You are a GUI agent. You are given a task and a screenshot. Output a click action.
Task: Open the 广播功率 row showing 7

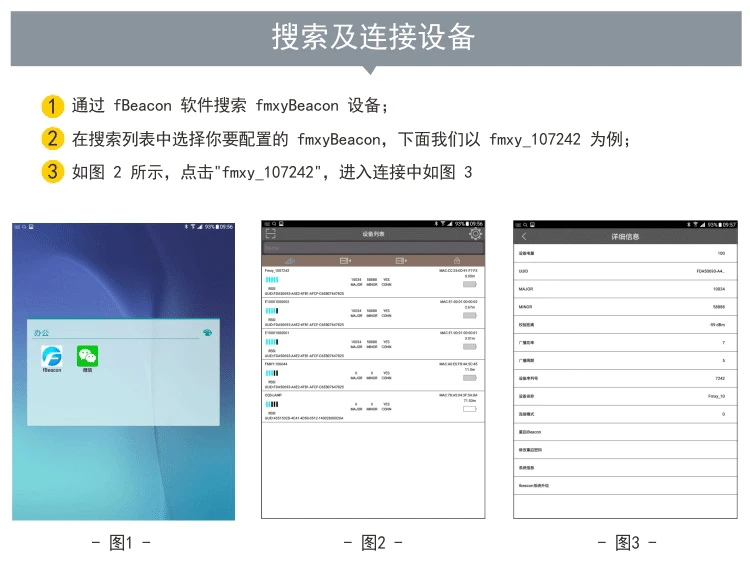click(x=625, y=343)
